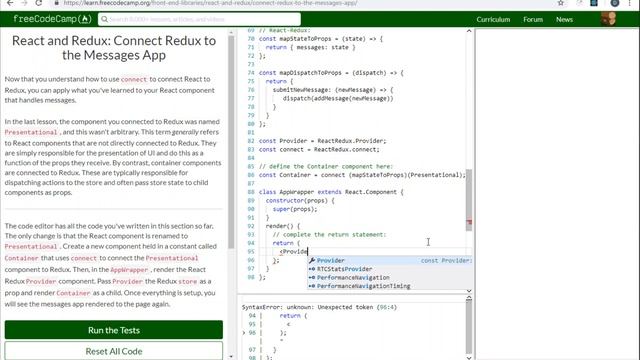Image resolution: width=640 pixels, height=360 pixels.
Task: Click the lesson title heading text
Action: pos(114,48)
